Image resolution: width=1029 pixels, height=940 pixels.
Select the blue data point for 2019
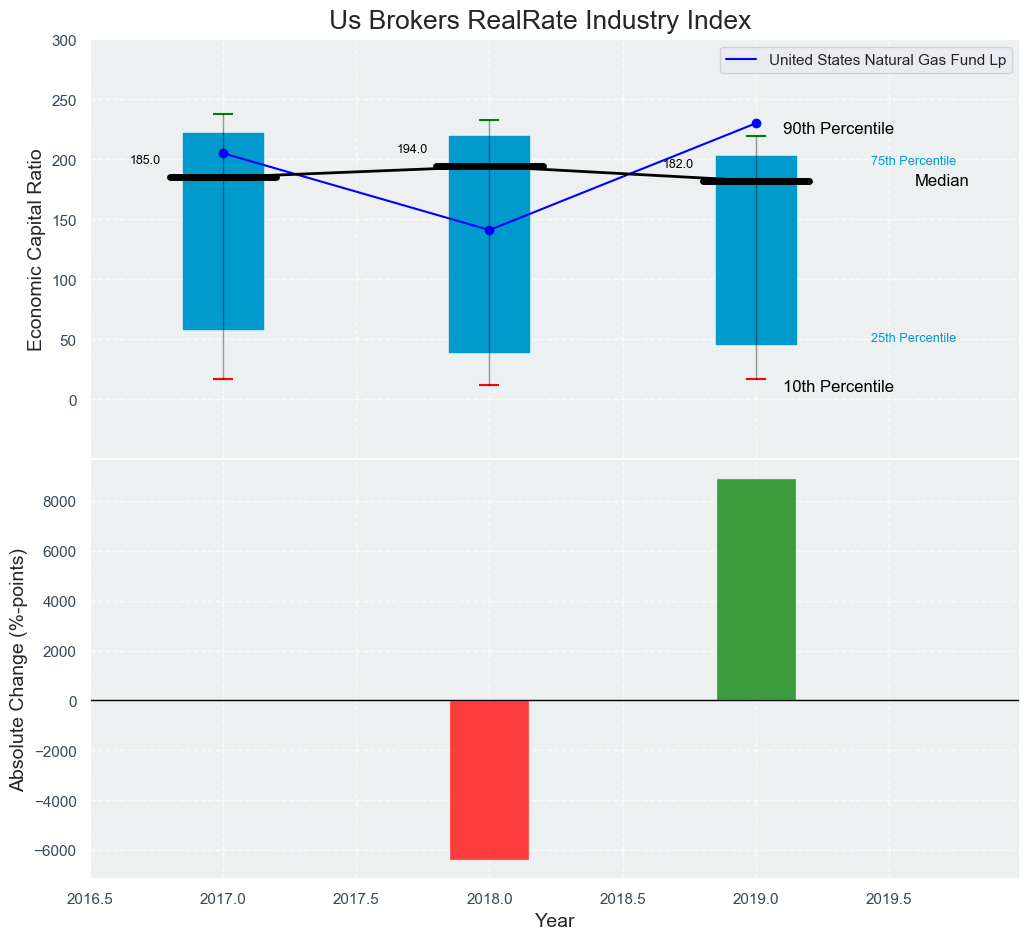(x=756, y=124)
